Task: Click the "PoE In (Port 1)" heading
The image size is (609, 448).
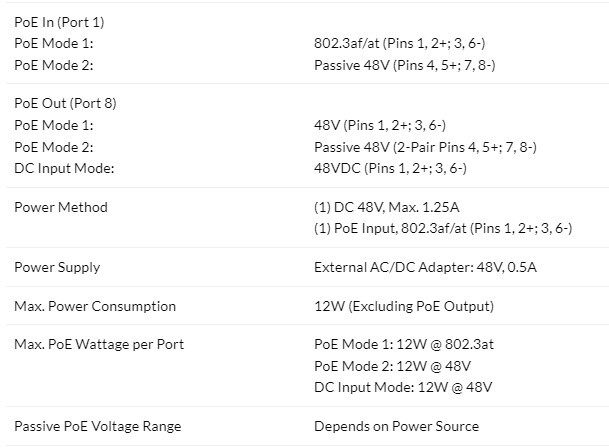Action: [59, 22]
